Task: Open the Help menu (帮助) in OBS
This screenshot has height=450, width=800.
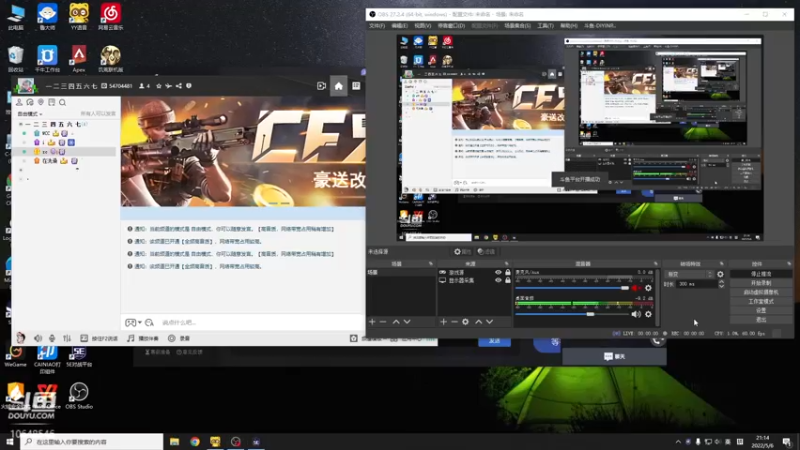Action: click(x=568, y=26)
